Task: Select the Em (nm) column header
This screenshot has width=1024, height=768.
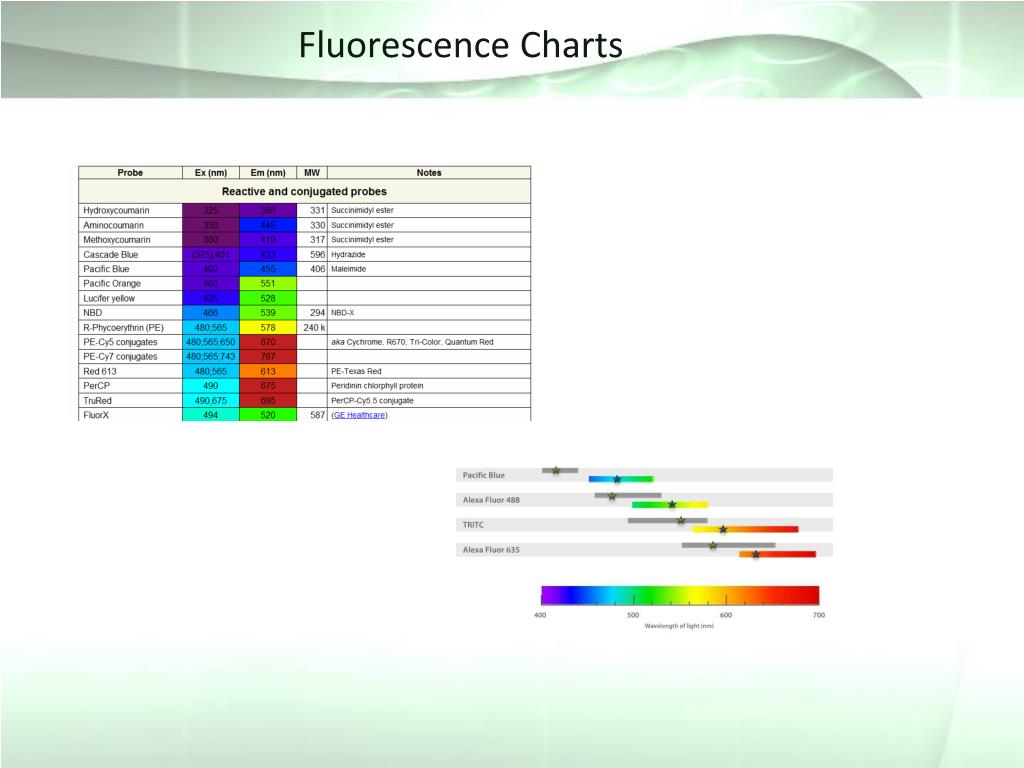Action: 268,172
